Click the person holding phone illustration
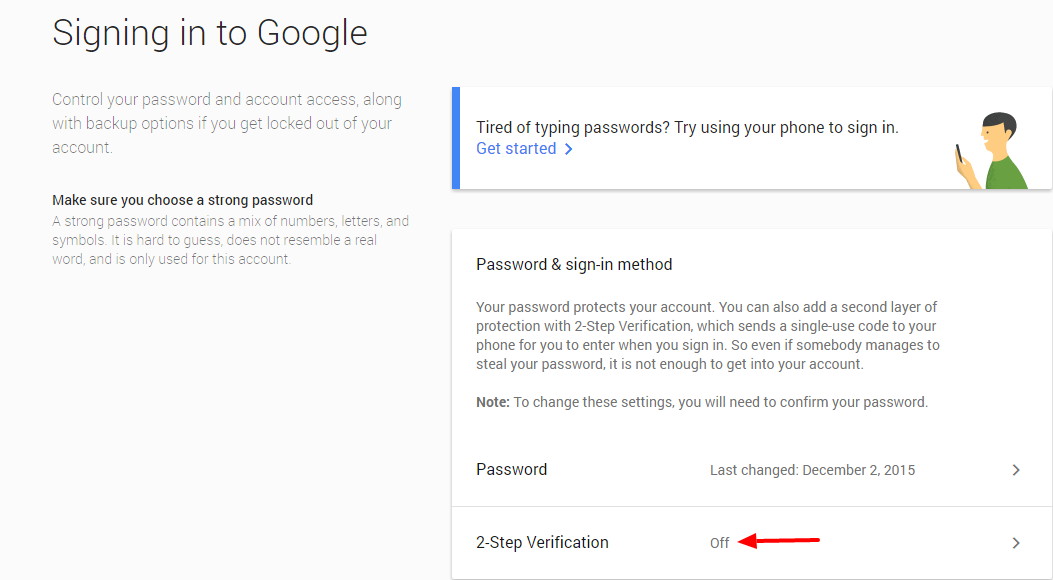The height and width of the screenshot is (580, 1053). pyautogui.click(x=991, y=150)
